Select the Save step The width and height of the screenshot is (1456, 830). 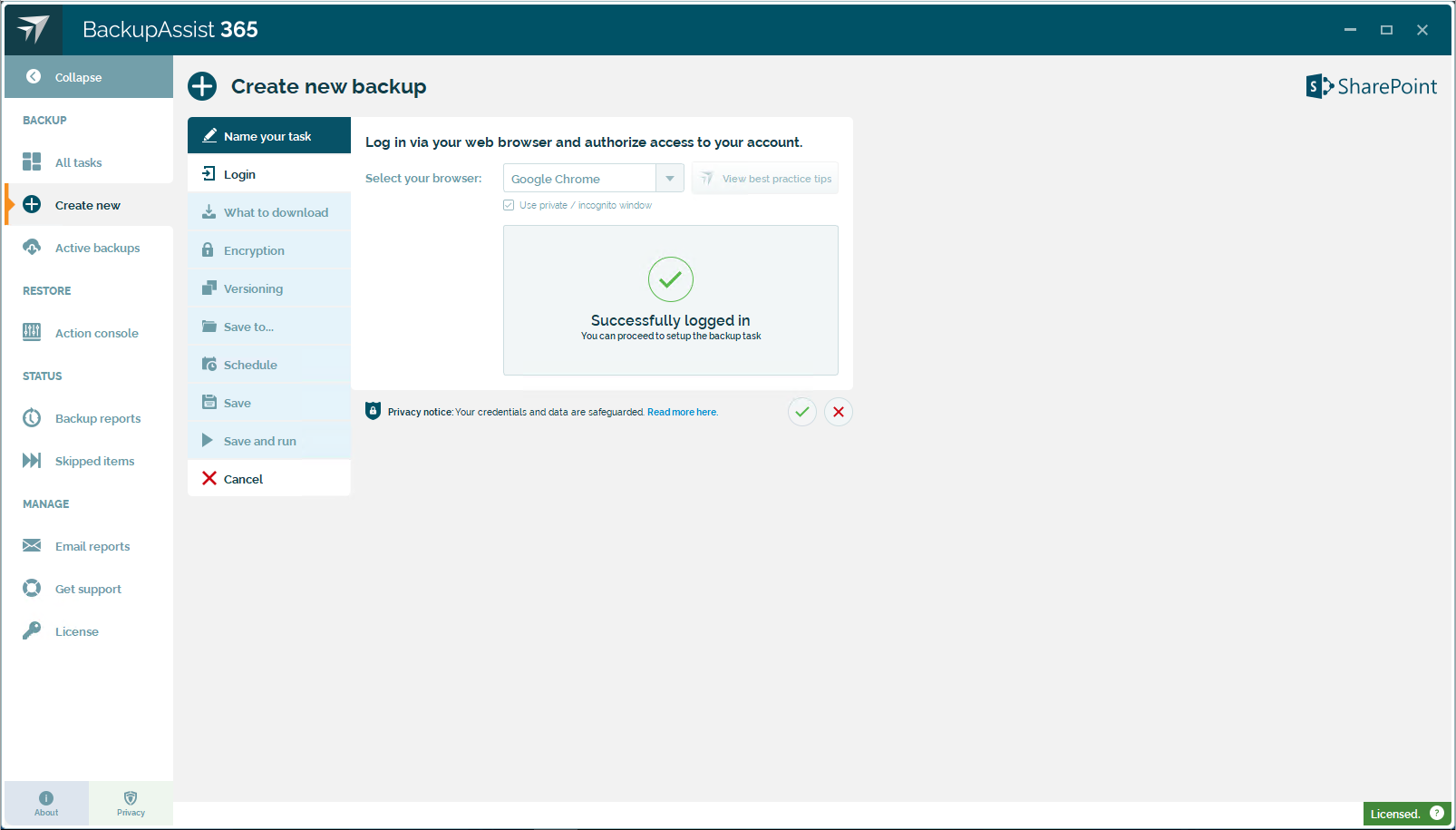(269, 403)
